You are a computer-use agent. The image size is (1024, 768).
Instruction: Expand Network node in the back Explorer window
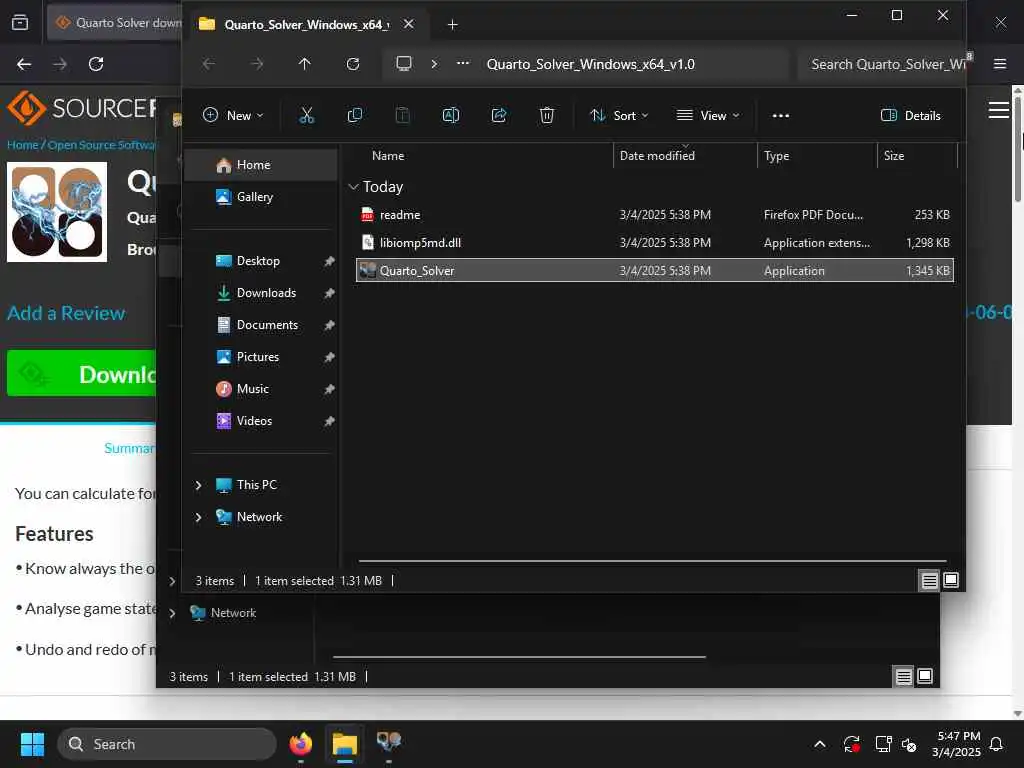[172, 613]
